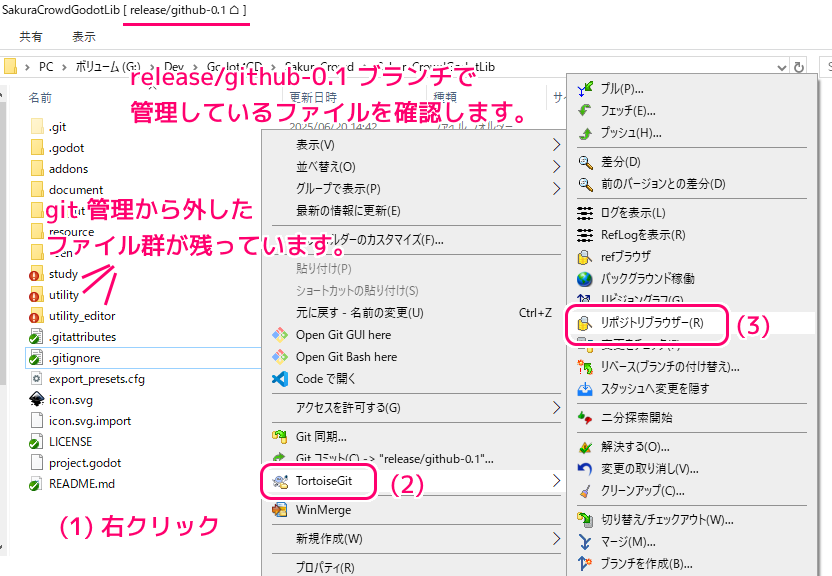The width and height of the screenshot is (832, 576).
Task: Expand the TortoiseGit submenu arrow
Action: pyautogui.click(x=556, y=481)
